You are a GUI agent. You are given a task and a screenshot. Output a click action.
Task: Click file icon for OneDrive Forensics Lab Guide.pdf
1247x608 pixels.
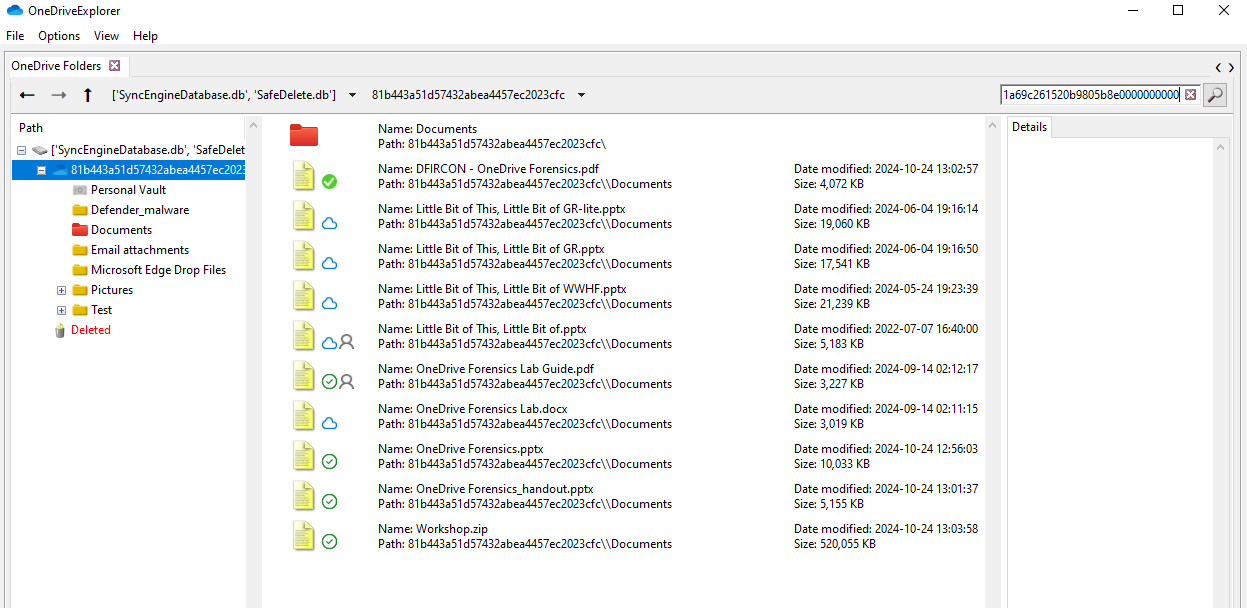pos(303,375)
